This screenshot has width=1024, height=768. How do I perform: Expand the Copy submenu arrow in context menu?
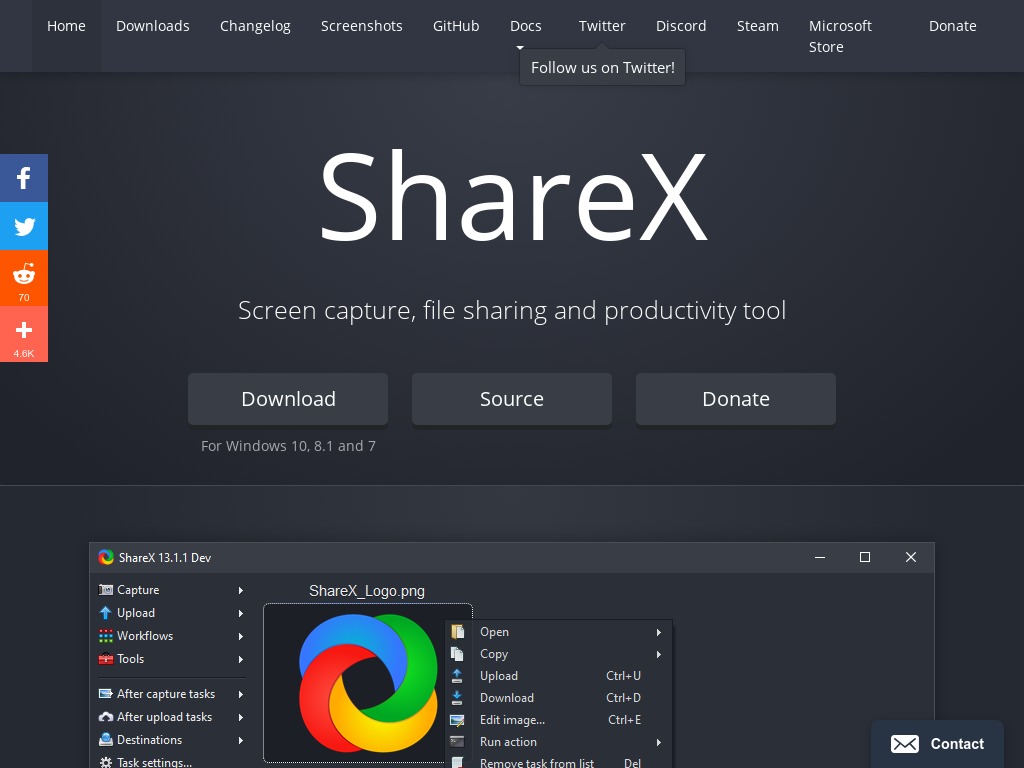point(659,654)
